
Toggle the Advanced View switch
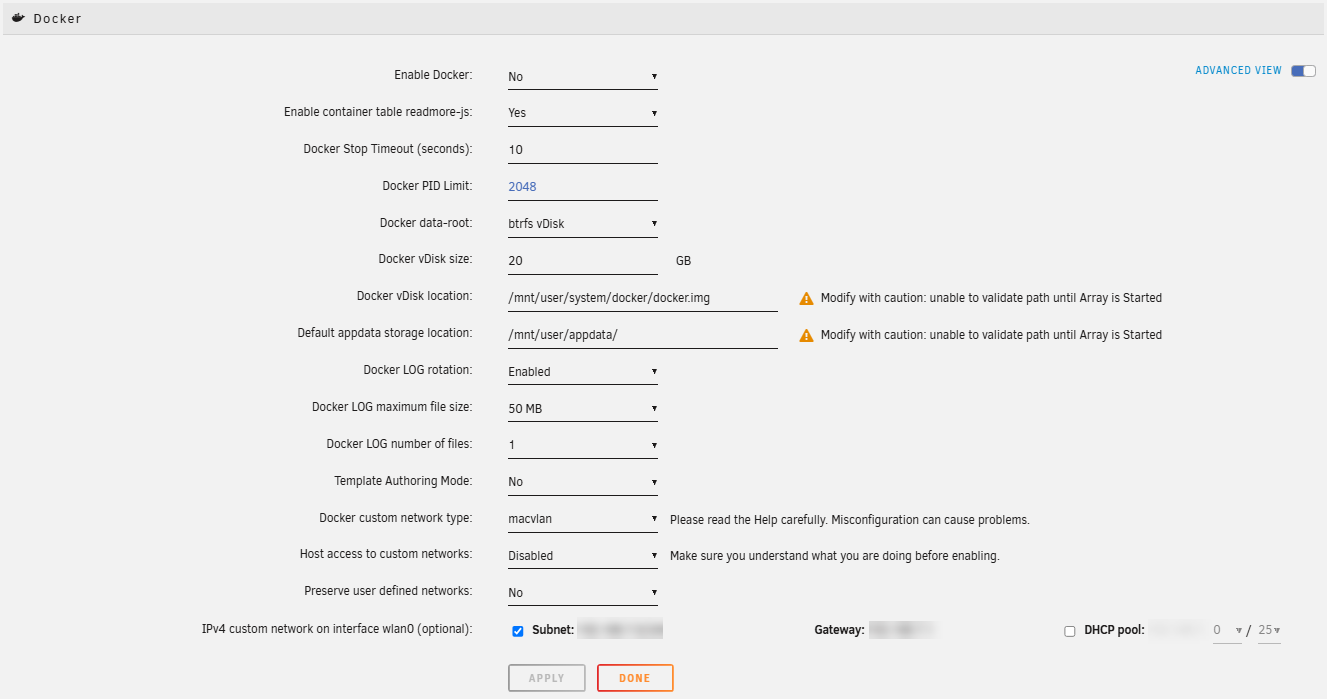1301,70
